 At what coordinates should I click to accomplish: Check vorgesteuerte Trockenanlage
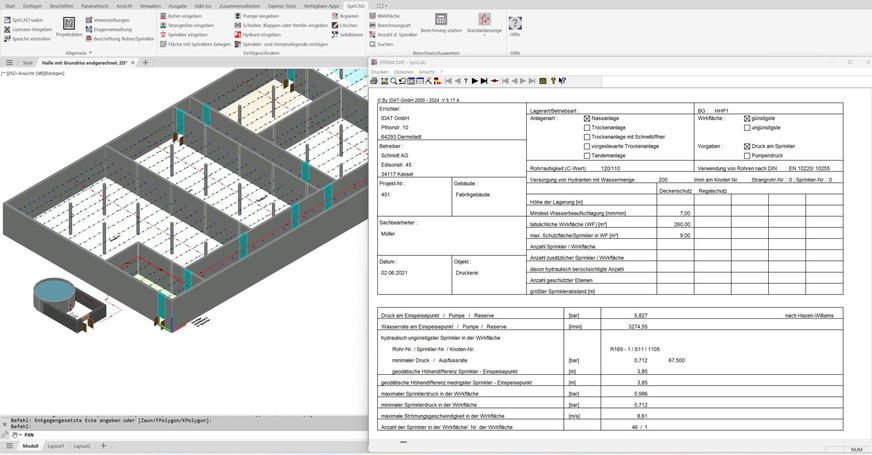coord(587,146)
